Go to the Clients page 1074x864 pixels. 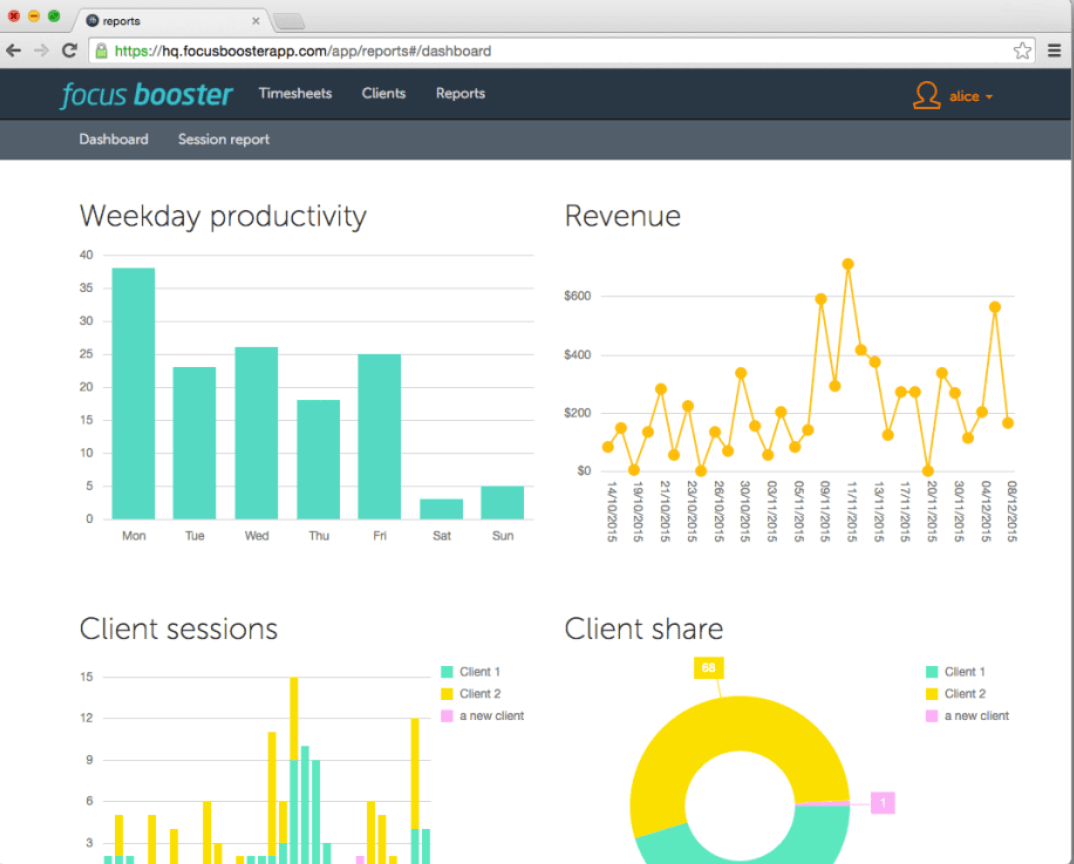[x=384, y=93]
